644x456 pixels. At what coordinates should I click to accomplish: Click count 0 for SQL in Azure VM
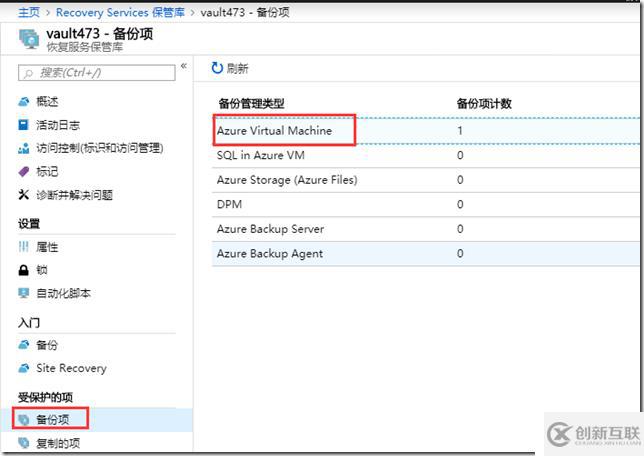[x=460, y=155]
